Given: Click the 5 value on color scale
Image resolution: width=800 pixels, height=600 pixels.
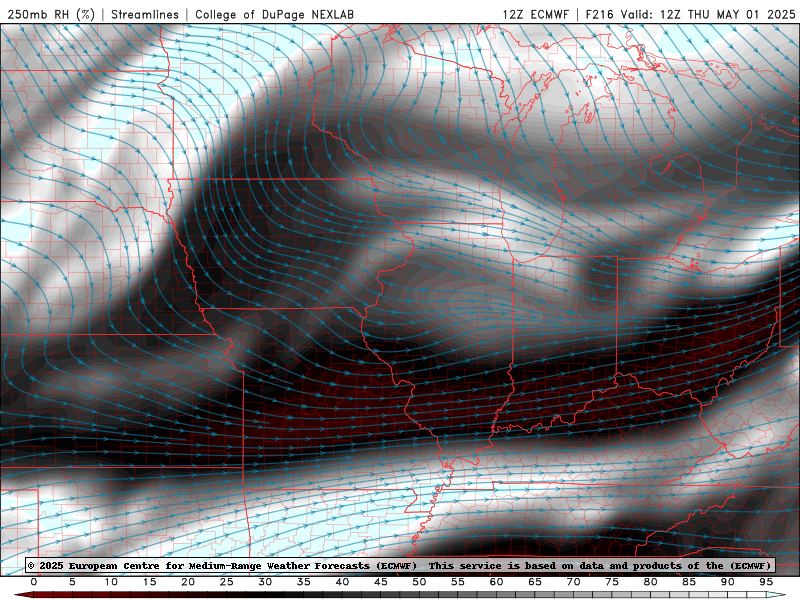Looking at the screenshot, I should pos(72,582).
